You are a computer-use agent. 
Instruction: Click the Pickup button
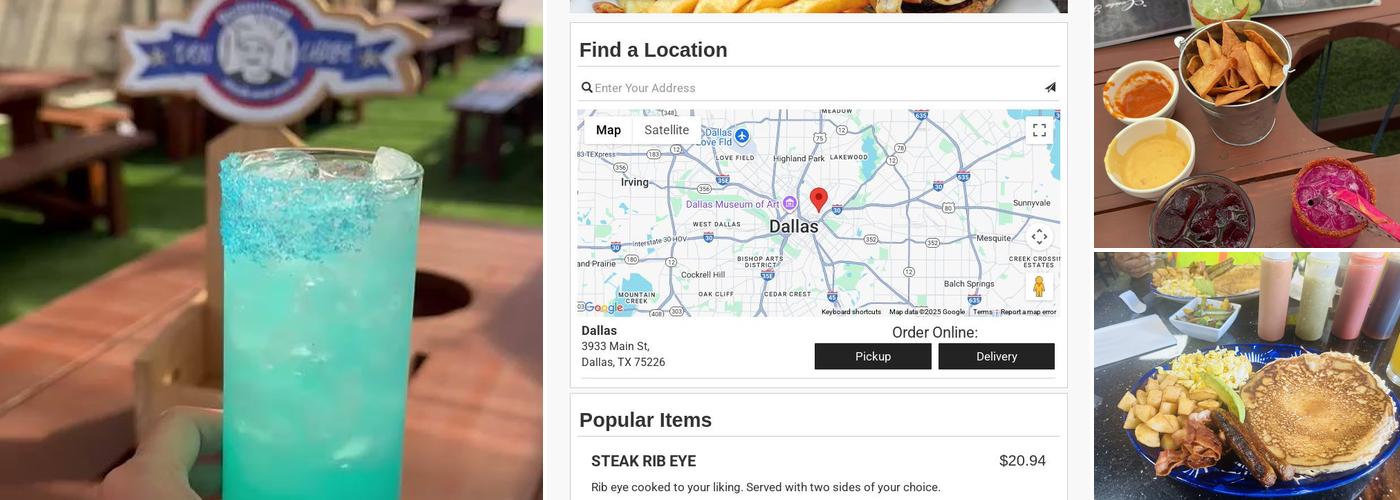[873, 356]
